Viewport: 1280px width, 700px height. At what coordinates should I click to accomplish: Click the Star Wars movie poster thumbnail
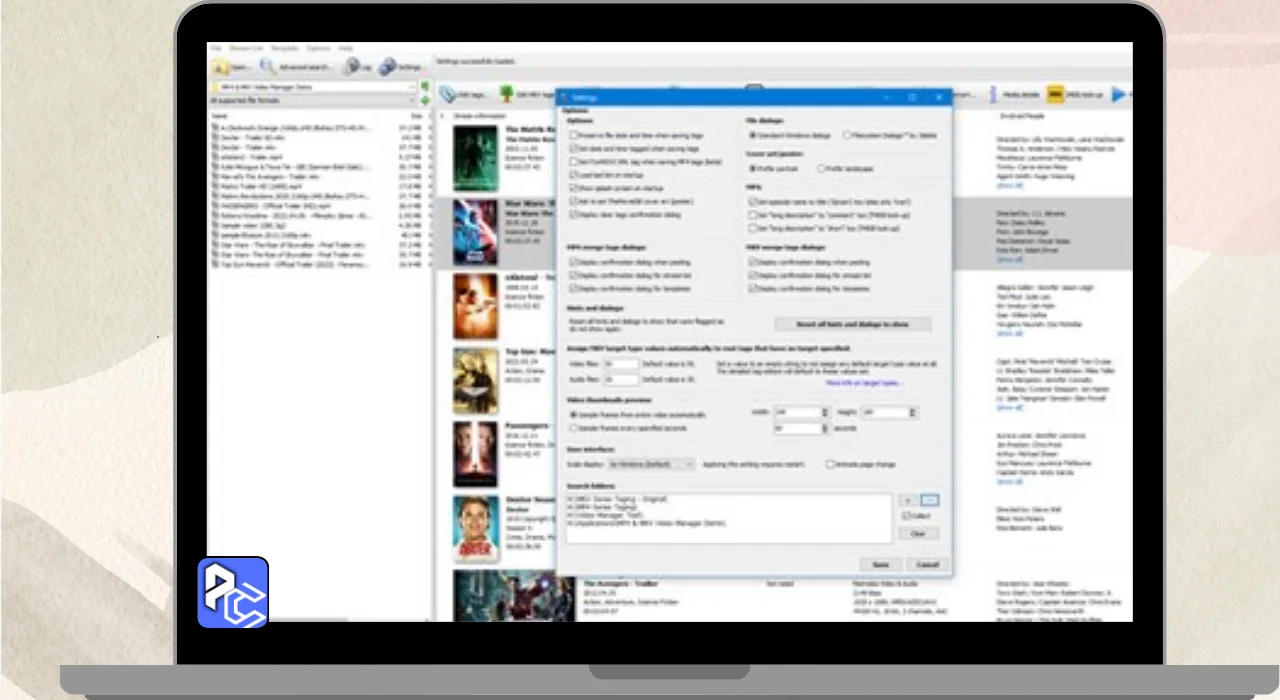pyautogui.click(x=475, y=231)
